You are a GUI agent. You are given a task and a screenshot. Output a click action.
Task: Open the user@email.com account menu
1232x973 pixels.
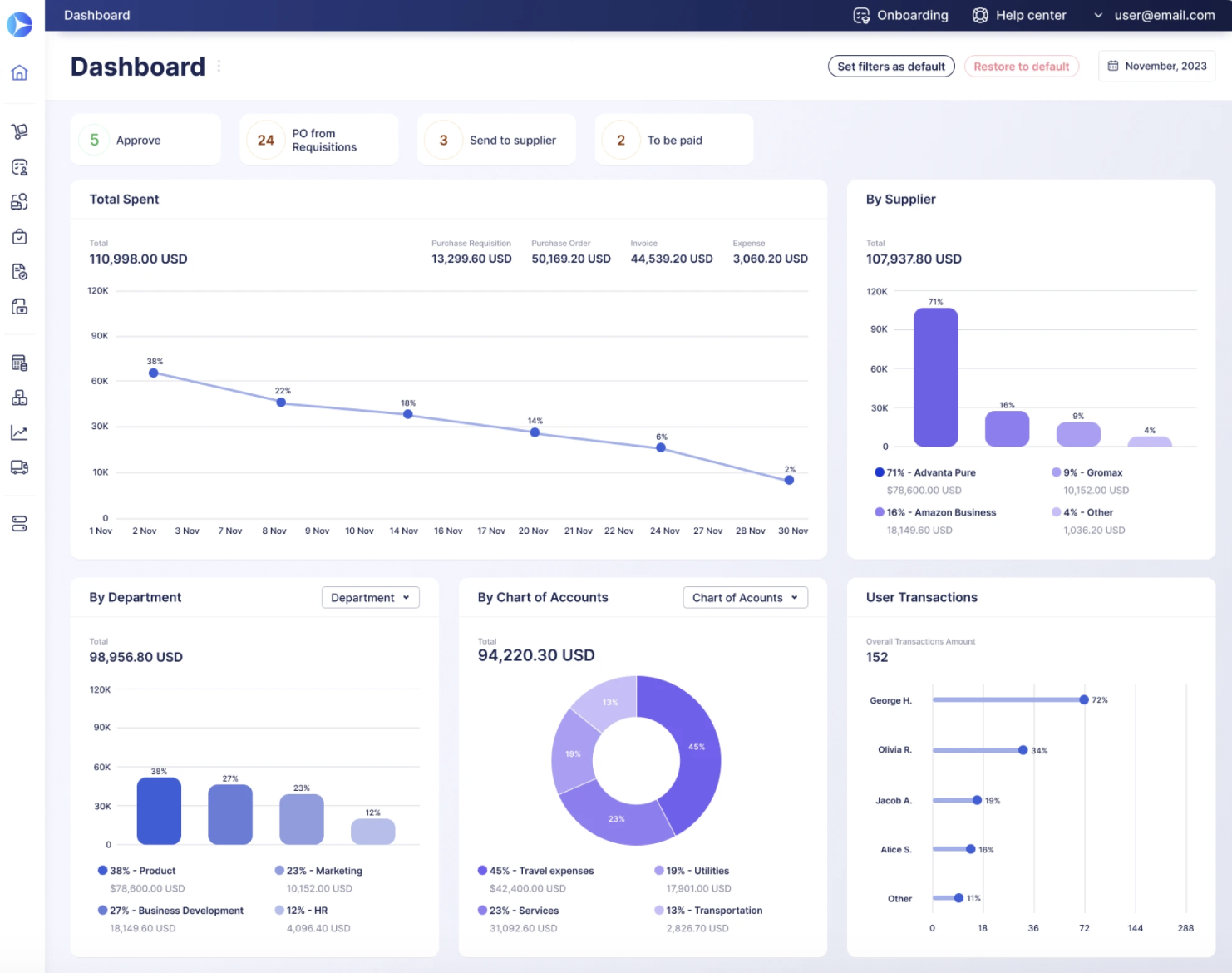(1155, 15)
